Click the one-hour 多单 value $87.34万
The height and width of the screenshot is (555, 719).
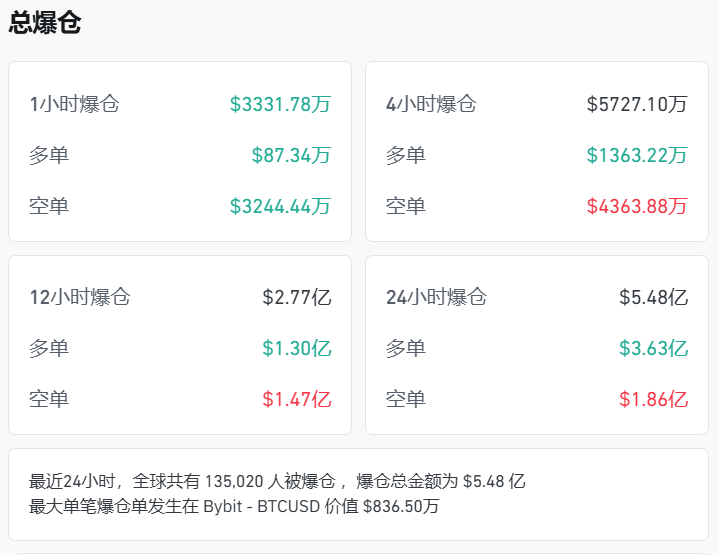pos(291,155)
